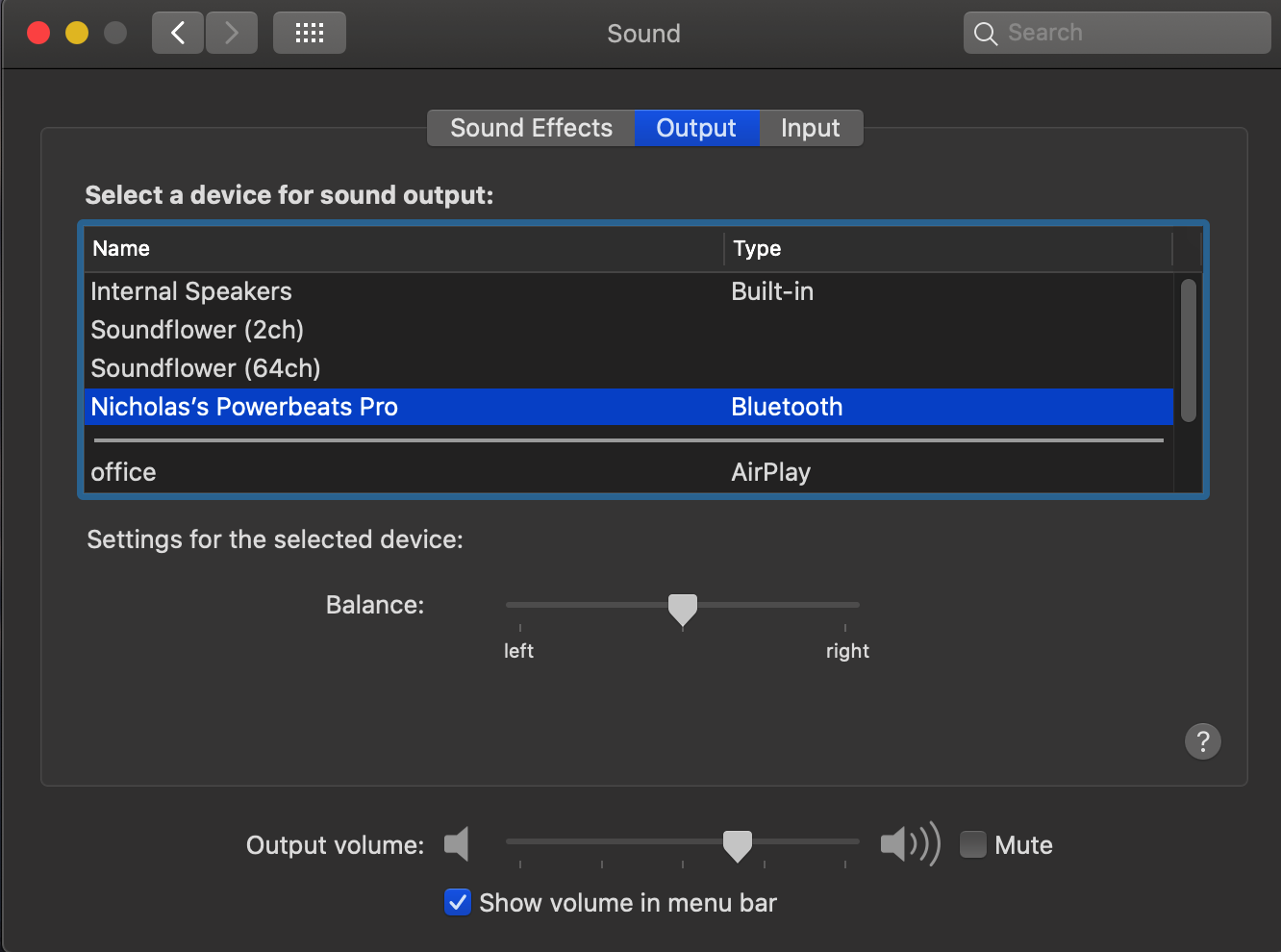Click the forward navigation arrow
Viewport: 1281px width, 952px height.
pos(232,34)
